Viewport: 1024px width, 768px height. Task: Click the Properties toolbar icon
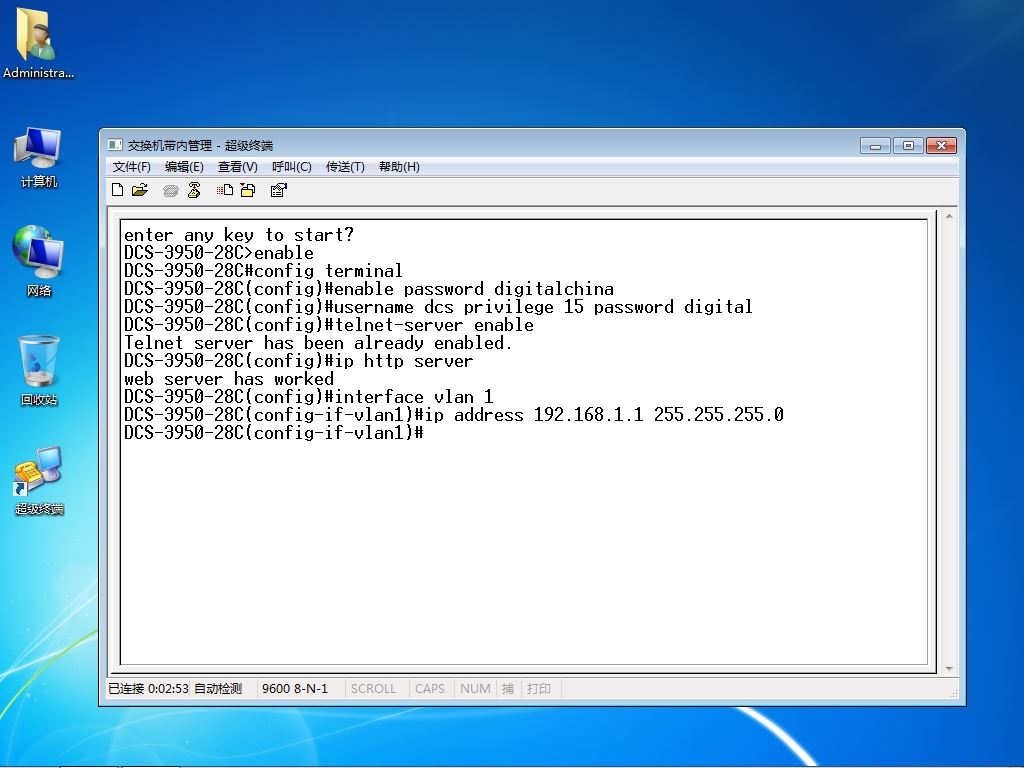tap(279, 190)
